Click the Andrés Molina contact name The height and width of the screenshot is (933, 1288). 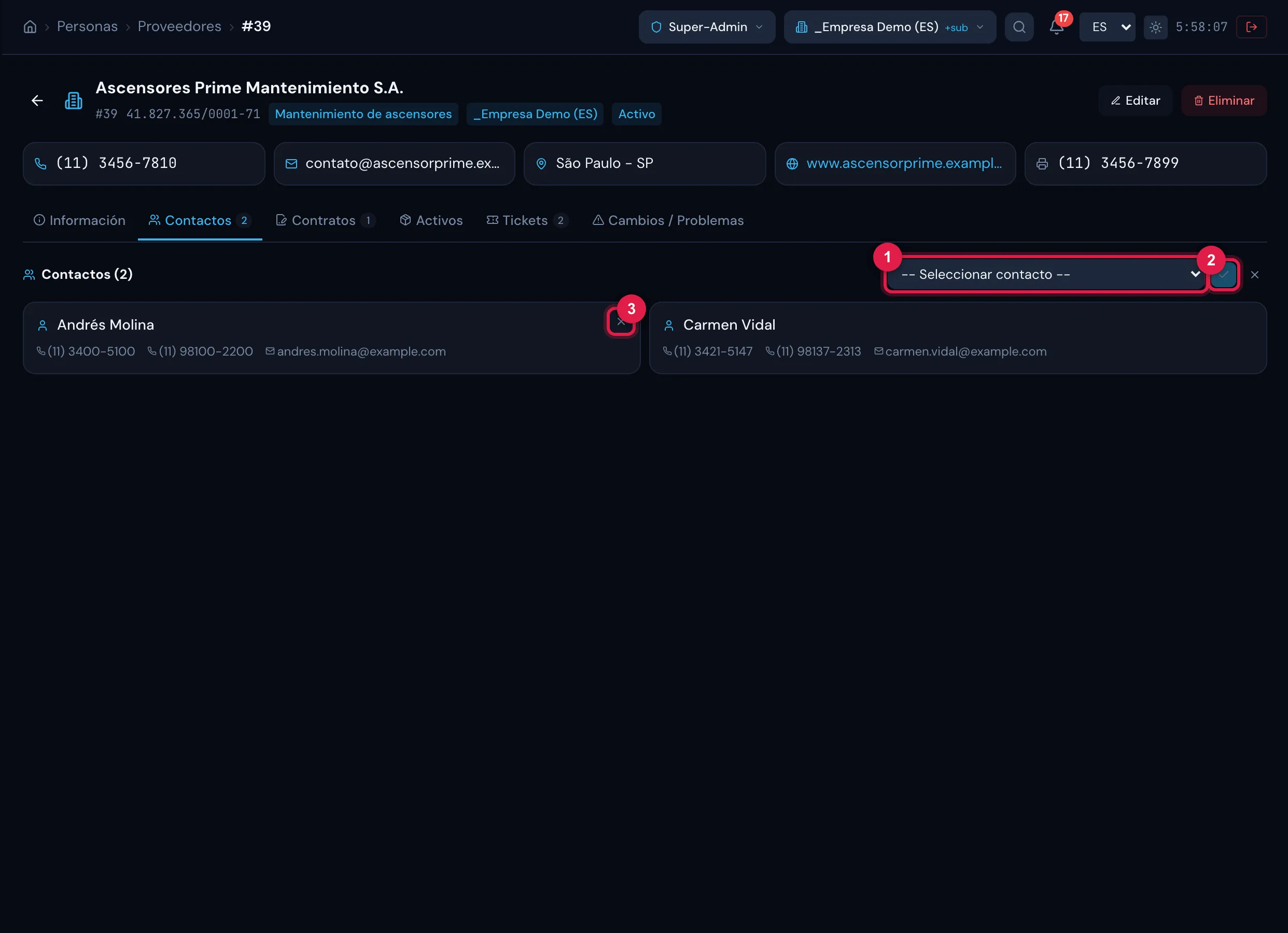tap(106, 325)
